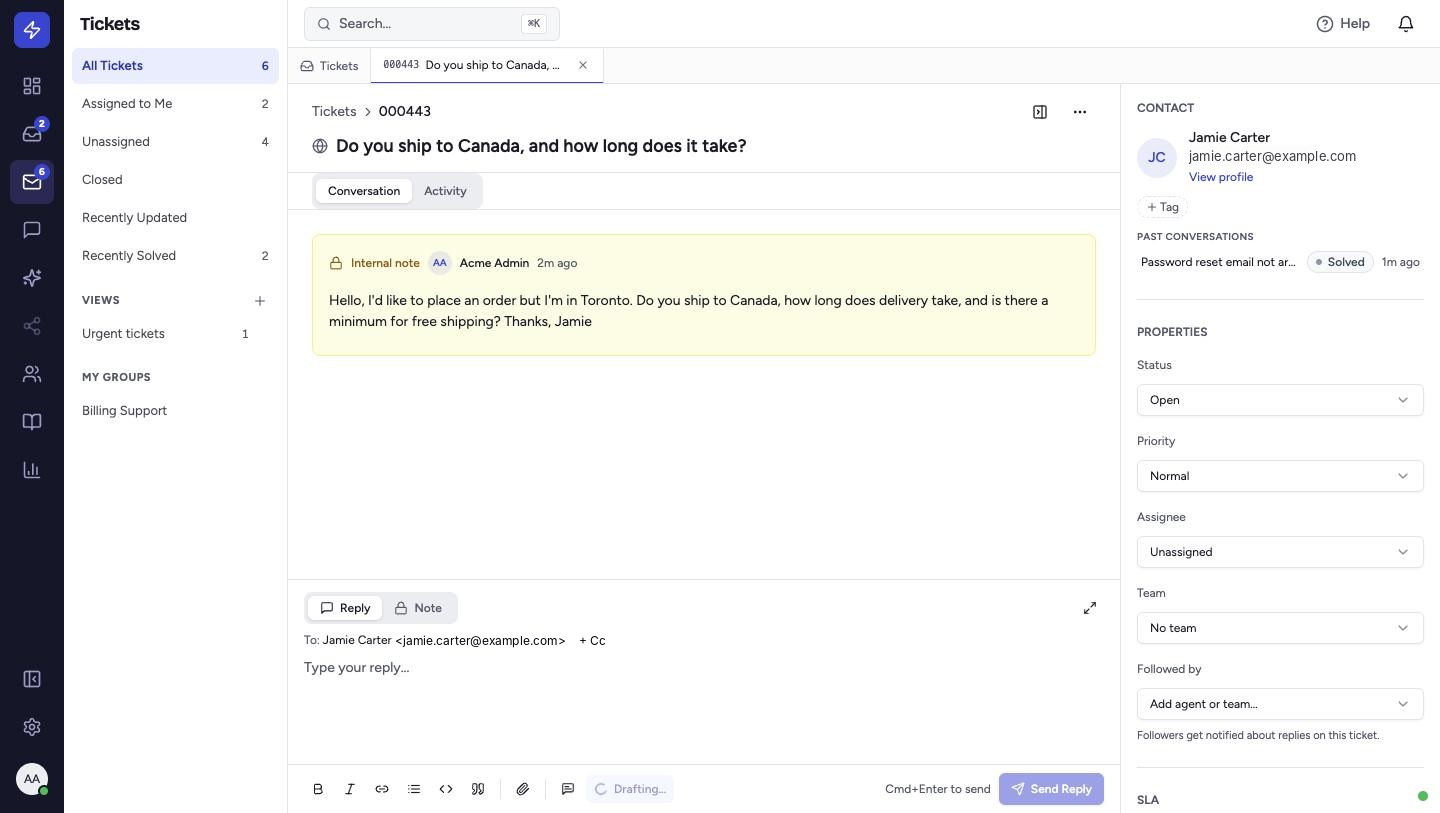The image size is (1440, 813).
Task: Apply italic formatting in reply toolbar
Action: (350, 789)
